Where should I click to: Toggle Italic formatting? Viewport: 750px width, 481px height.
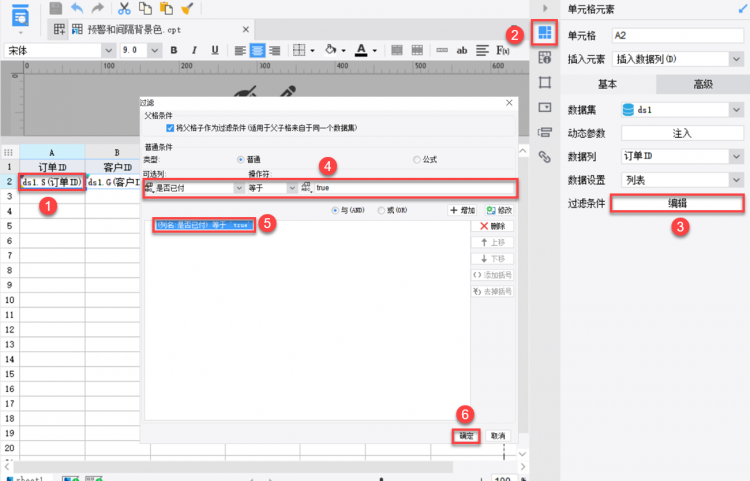click(x=194, y=50)
